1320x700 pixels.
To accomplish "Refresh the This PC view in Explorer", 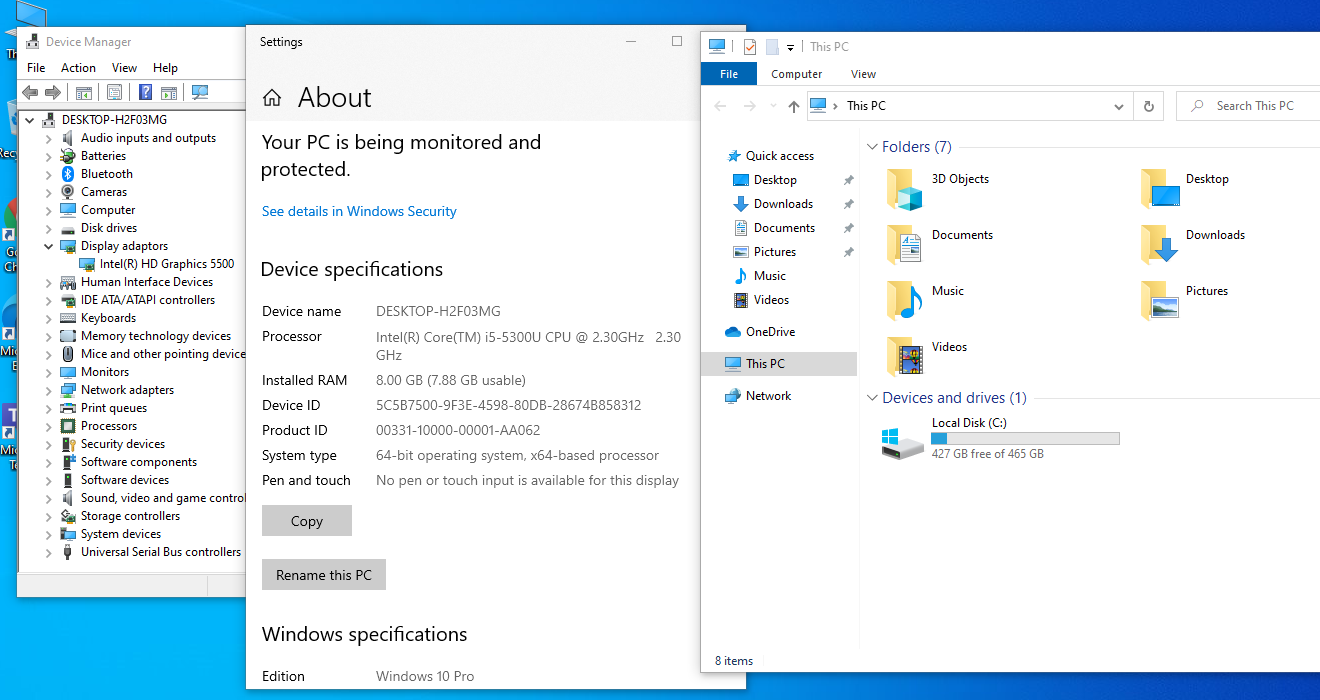I will point(1149,106).
